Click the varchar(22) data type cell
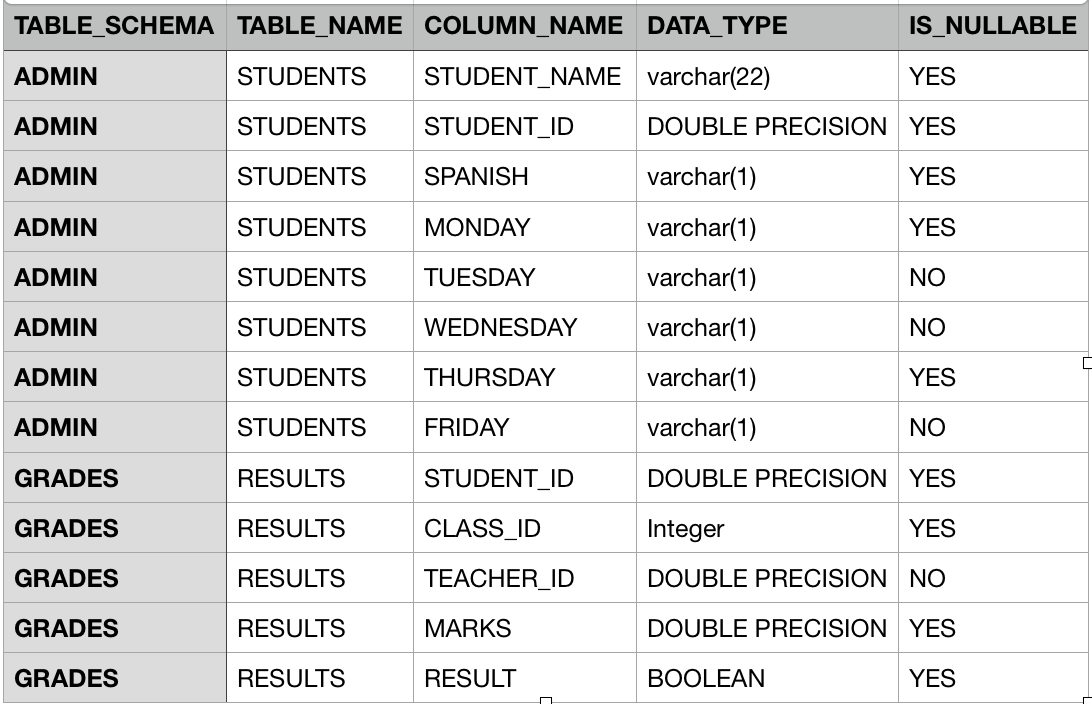This screenshot has width=1092, height=704. [x=708, y=77]
